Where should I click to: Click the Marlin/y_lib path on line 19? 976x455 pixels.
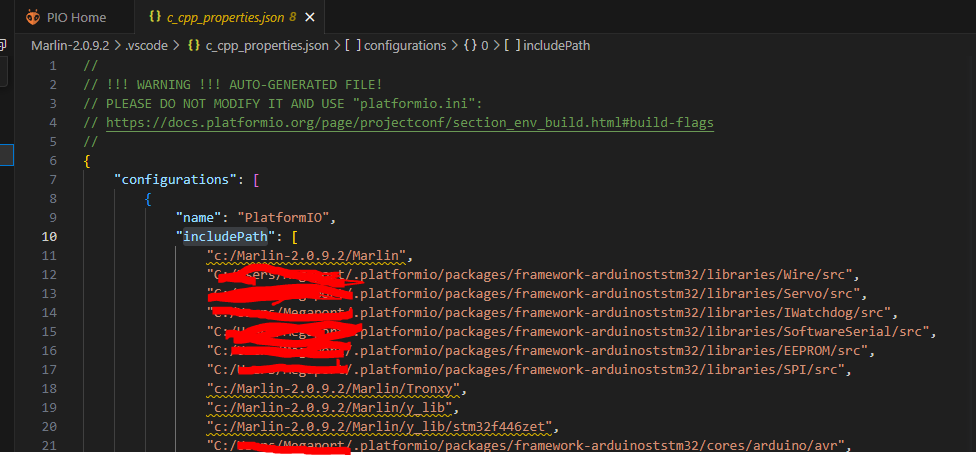point(329,408)
